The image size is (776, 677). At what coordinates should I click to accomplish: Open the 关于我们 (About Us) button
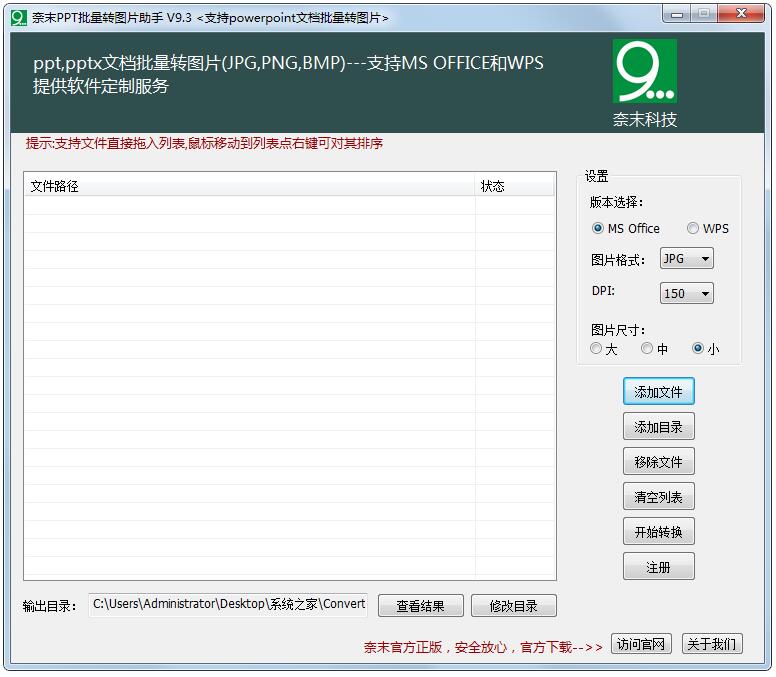point(712,644)
